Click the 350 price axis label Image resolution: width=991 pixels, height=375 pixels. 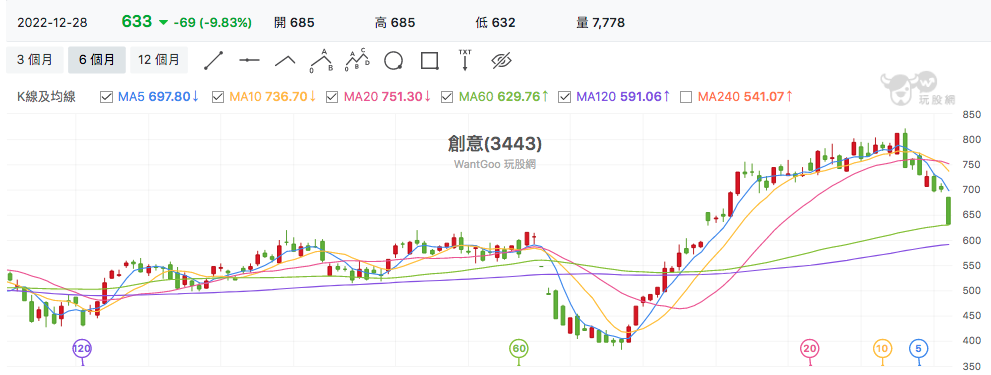[x=971, y=367]
